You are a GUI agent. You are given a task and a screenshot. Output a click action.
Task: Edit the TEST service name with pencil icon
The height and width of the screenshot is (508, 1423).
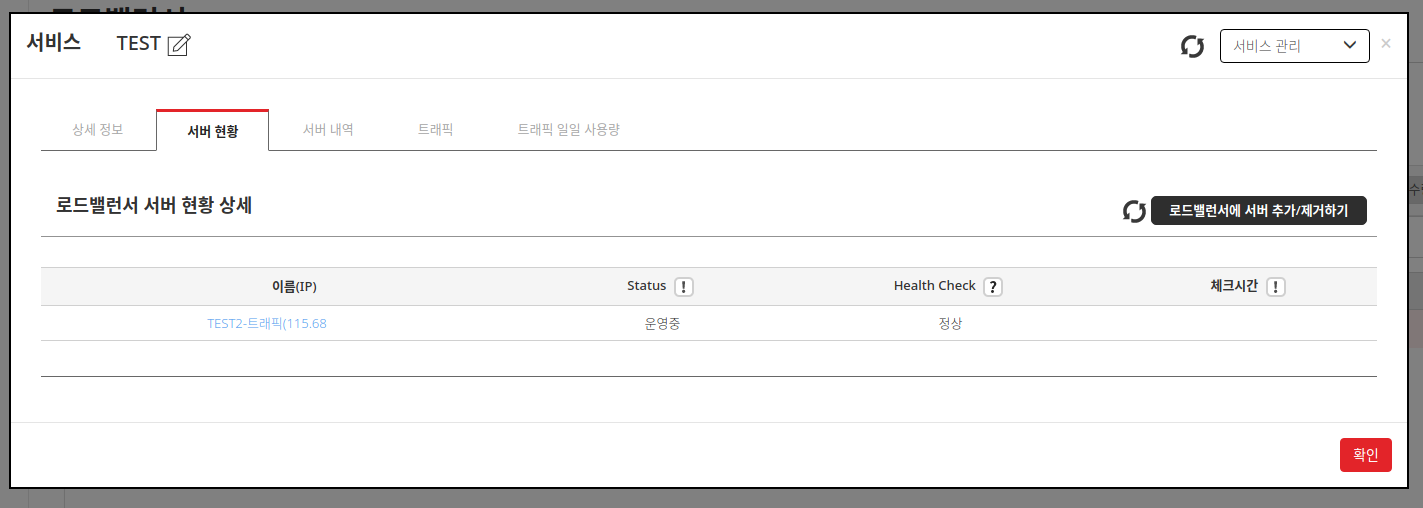pos(179,45)
